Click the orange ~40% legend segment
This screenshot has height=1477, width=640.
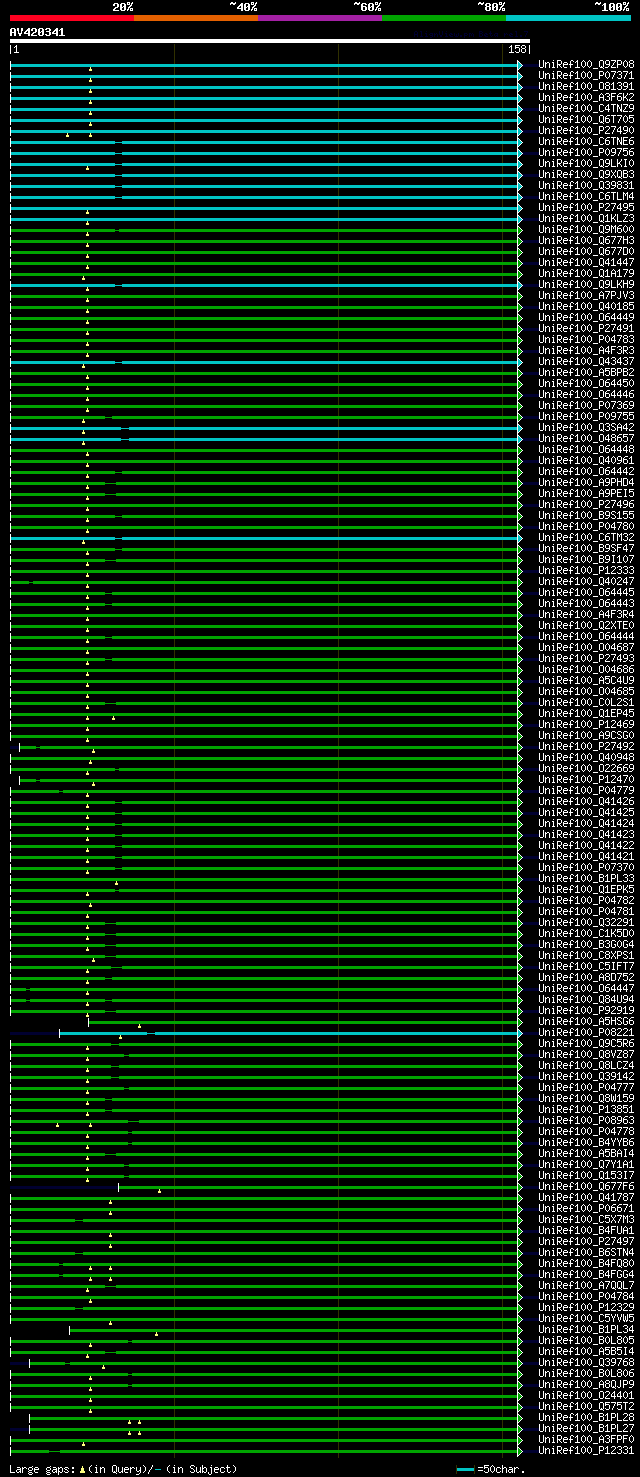click(195, 18)
